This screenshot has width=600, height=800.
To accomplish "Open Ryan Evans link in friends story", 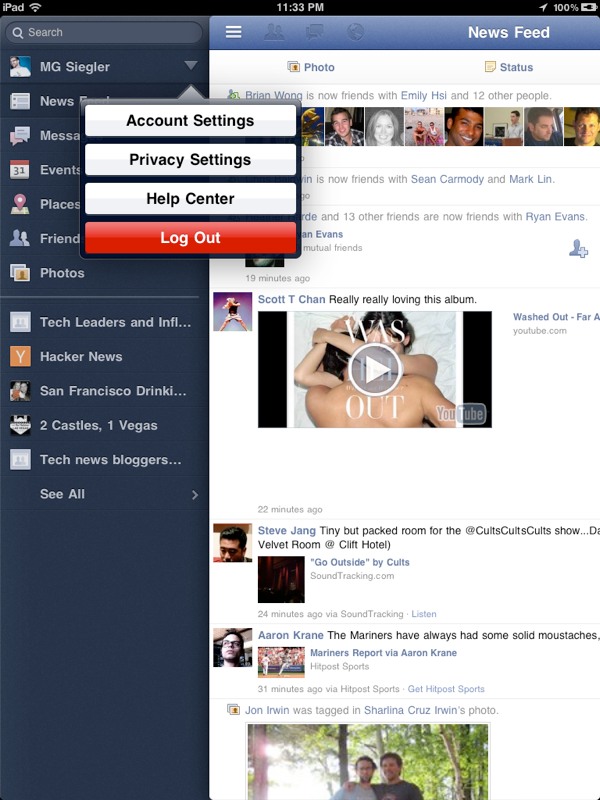I will point(555,216).
